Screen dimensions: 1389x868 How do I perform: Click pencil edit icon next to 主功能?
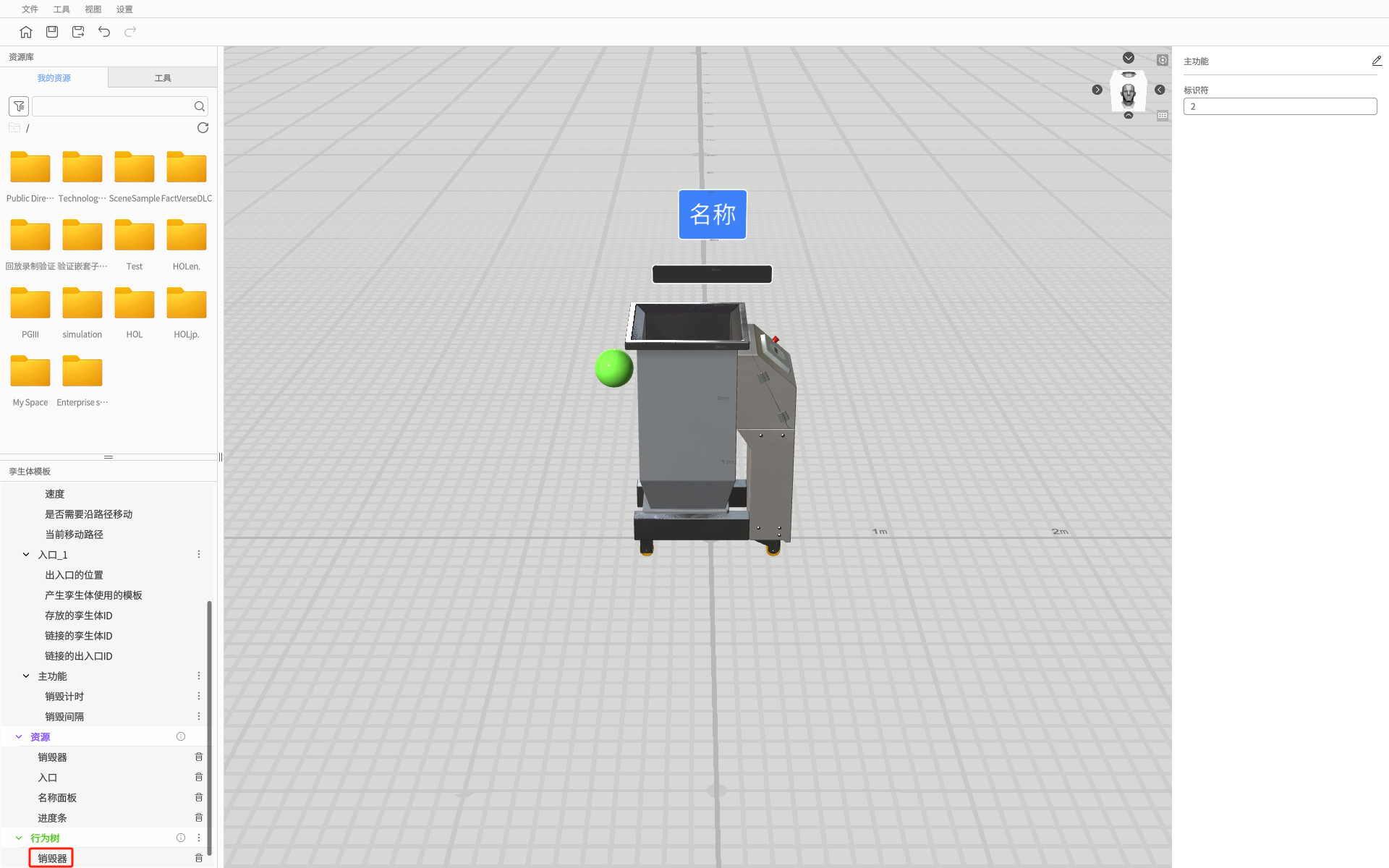(x=1376, y=61)
